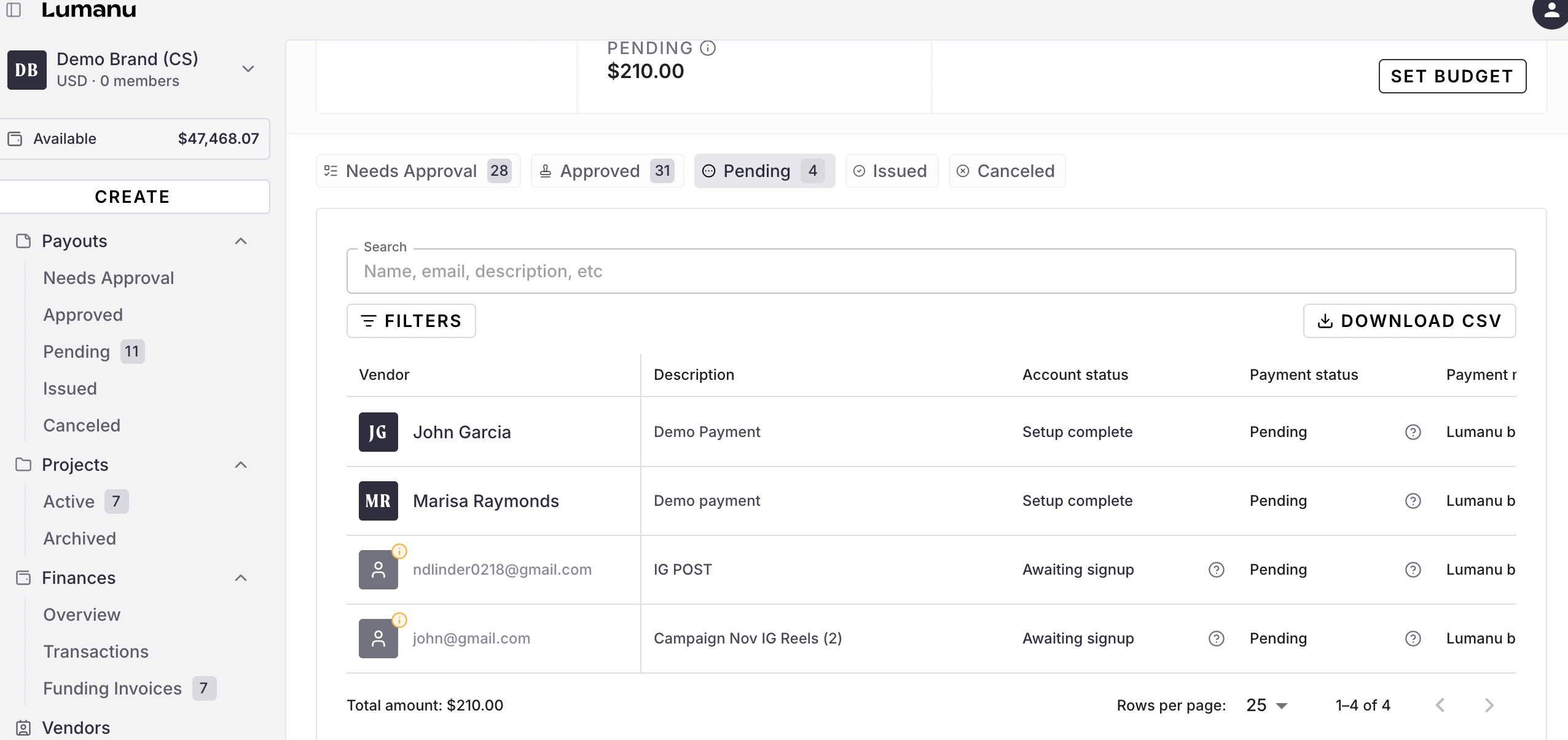Click the vendor Search input field
The height and width of the screenshot is (740, 1568).
click(x=930, y=271)
